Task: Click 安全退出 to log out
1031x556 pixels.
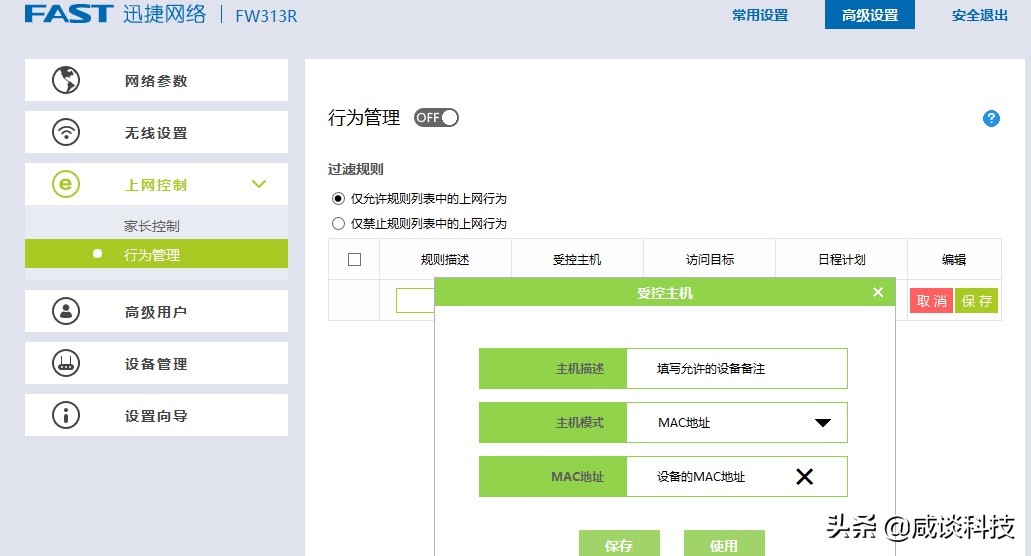Action: click(980, 15)
